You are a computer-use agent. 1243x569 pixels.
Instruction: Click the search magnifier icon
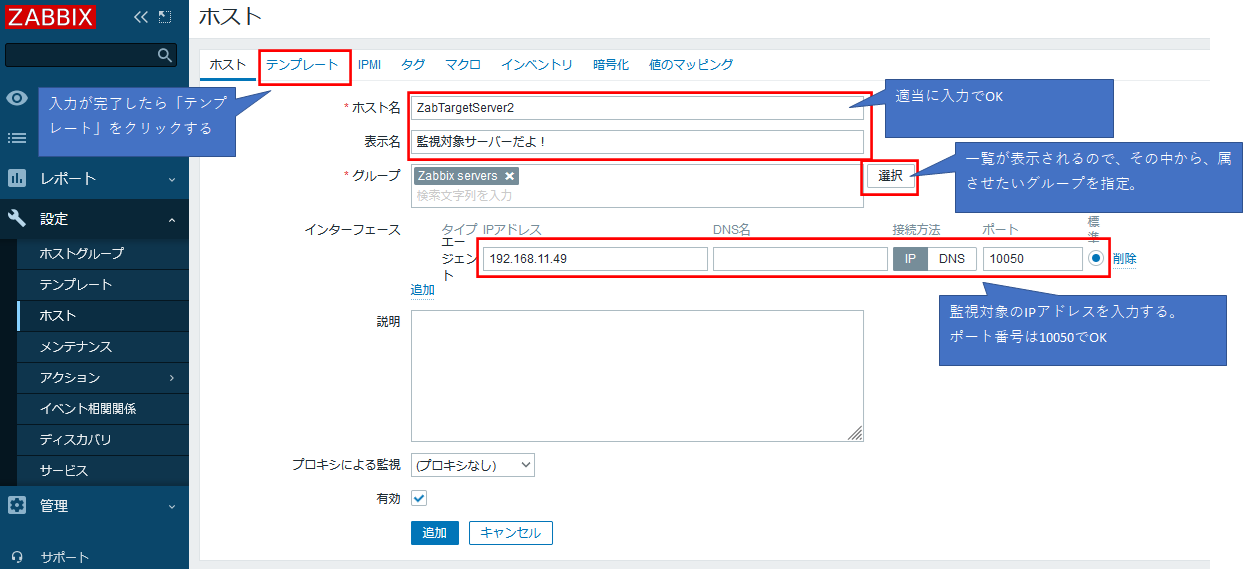click(165, 54)
